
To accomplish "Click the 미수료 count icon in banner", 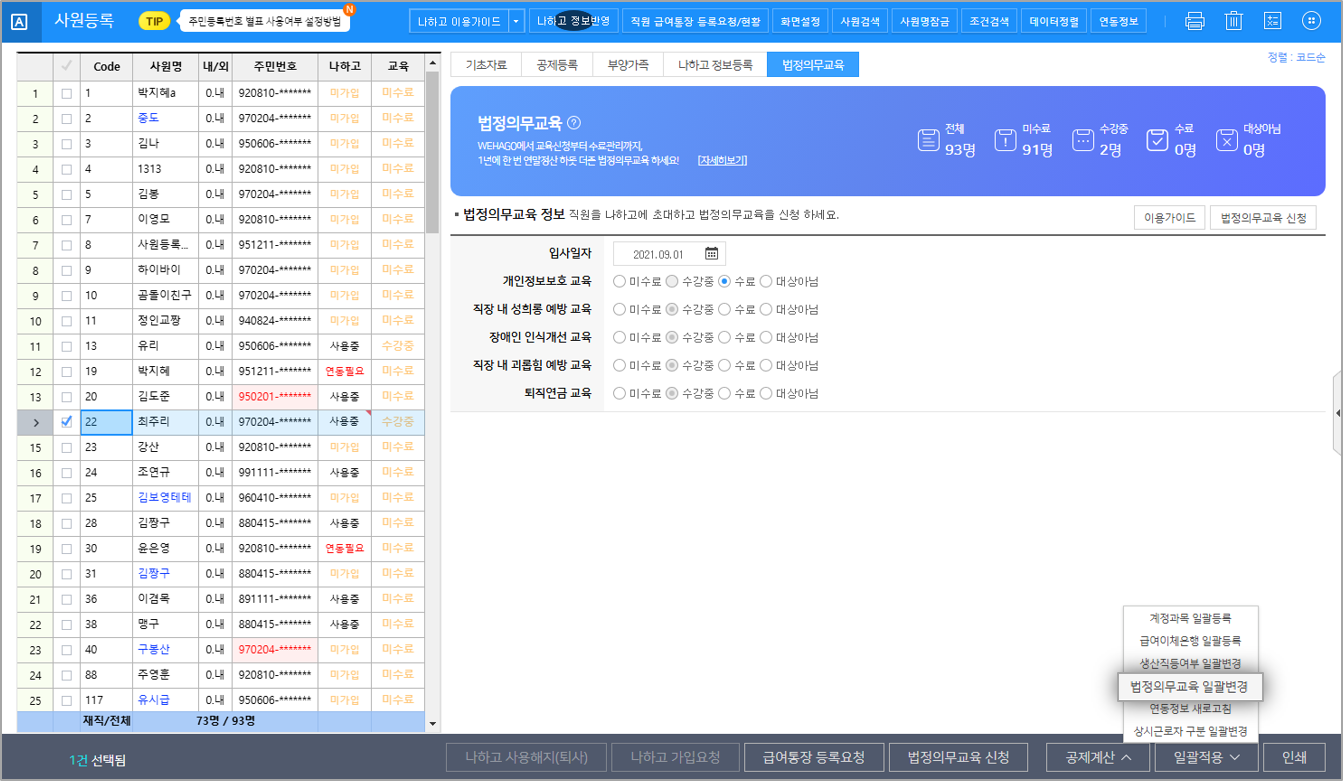I will pyautogui.click(x=1005, y=140).
